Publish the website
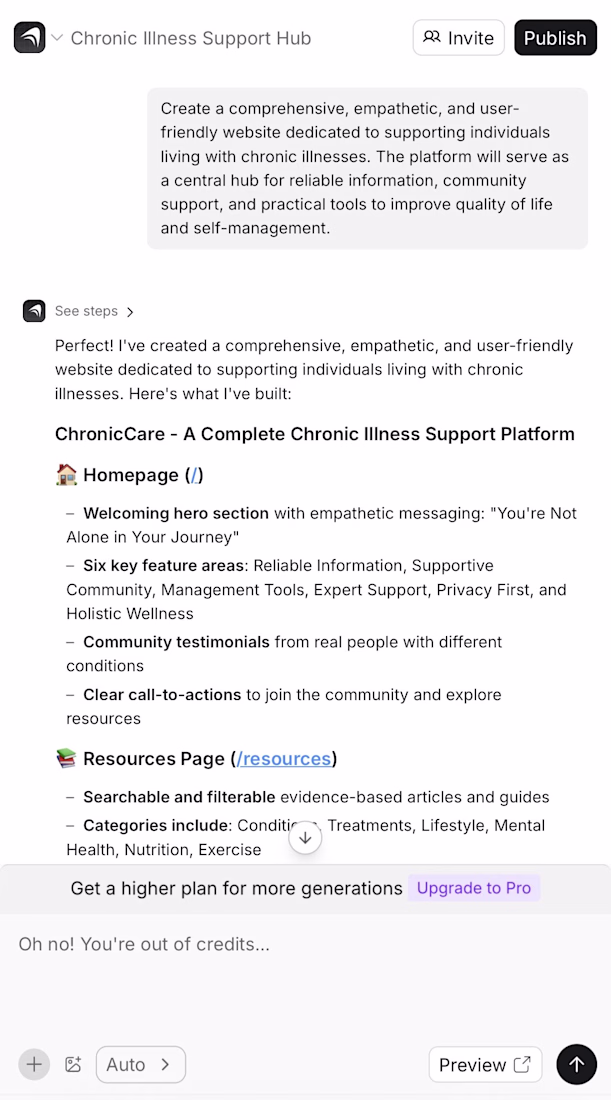The width and height of the screenshot is (611, 1100). tap(555, 38)
